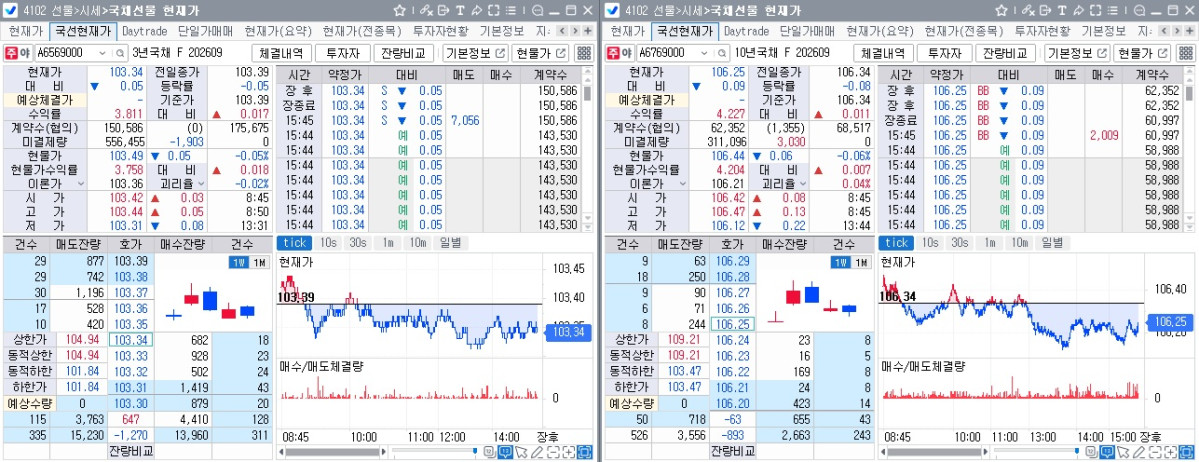Switch to 투자자현황 tab in left window
The width and height of the screenshot is (1199, 462).
[440, 31]
